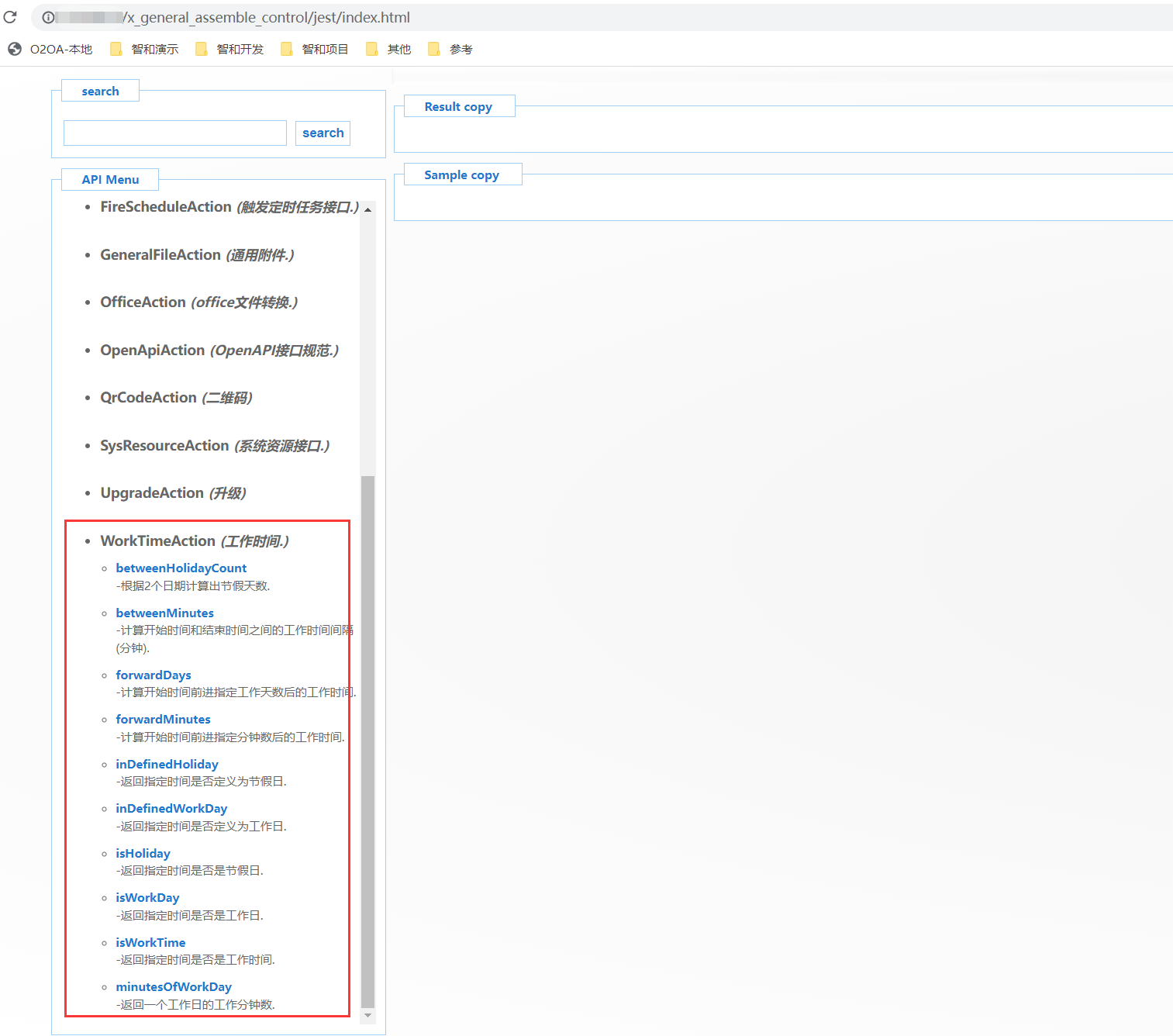Open the forwardDays API link

tap(154, 675)
